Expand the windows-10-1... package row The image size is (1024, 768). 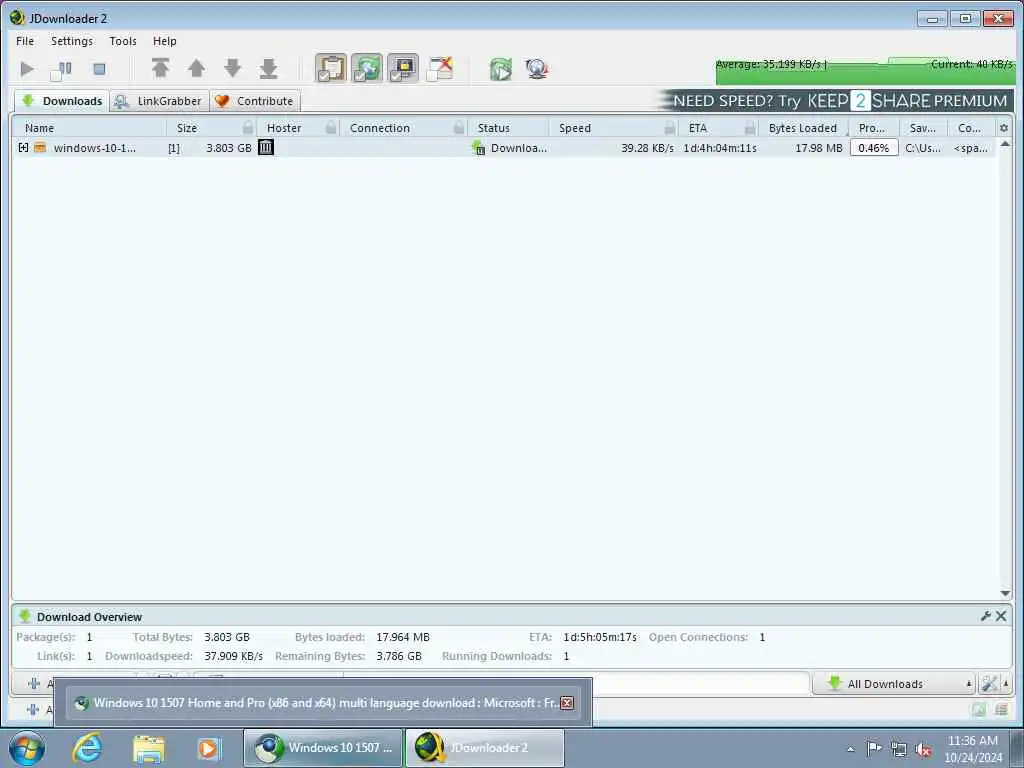point(24,148)
